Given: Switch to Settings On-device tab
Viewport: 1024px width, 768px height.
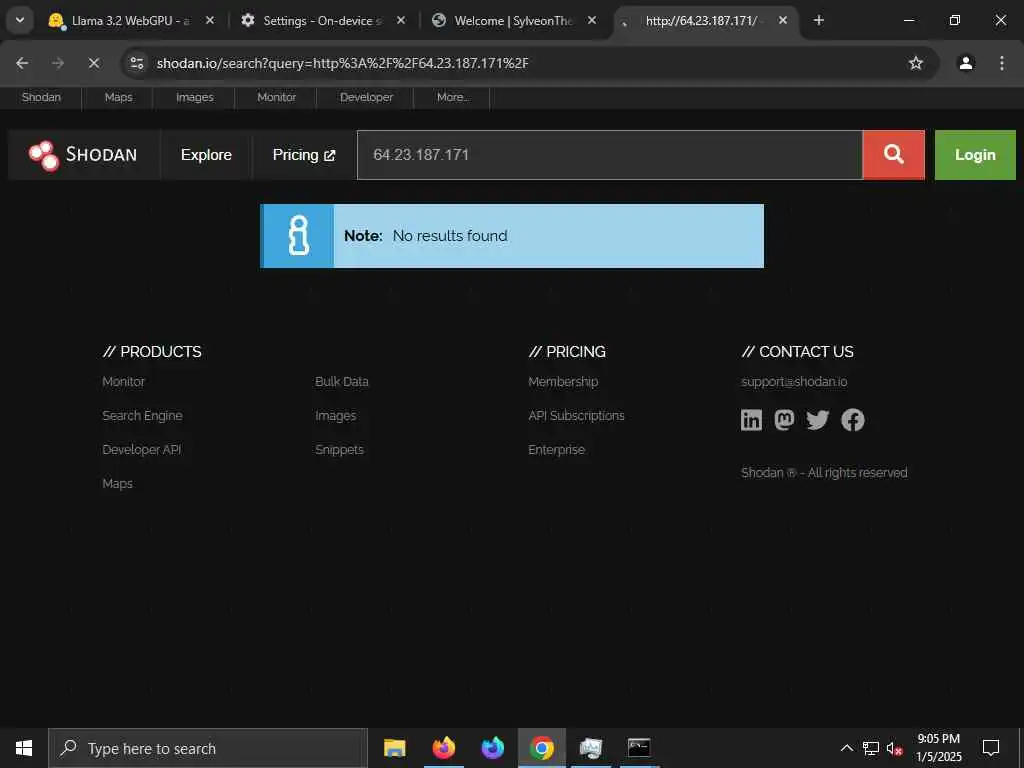Looking at the screenshot, I should 322,20.
